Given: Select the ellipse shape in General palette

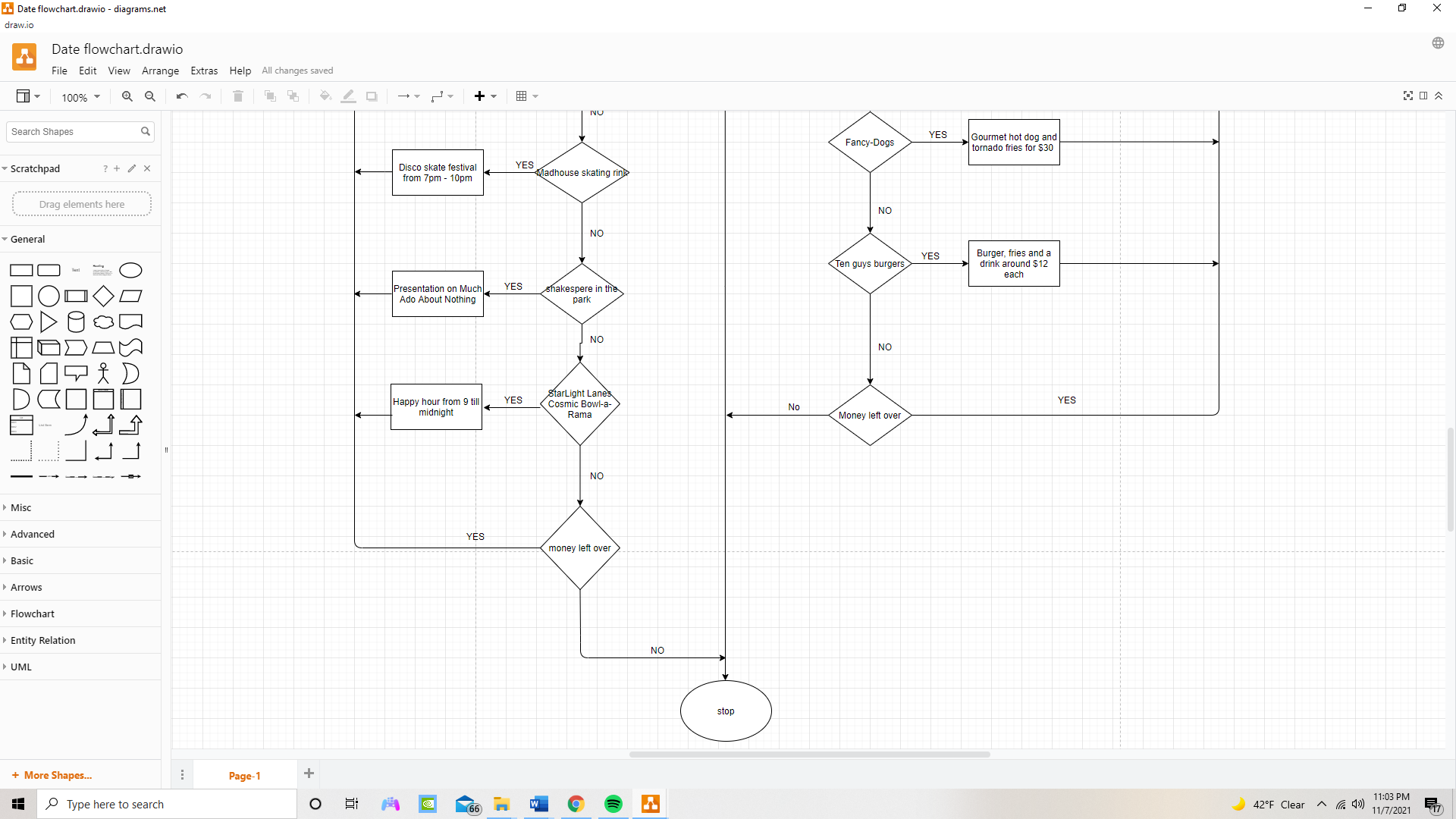Looking at the screenshot, I should click(130, 271).
